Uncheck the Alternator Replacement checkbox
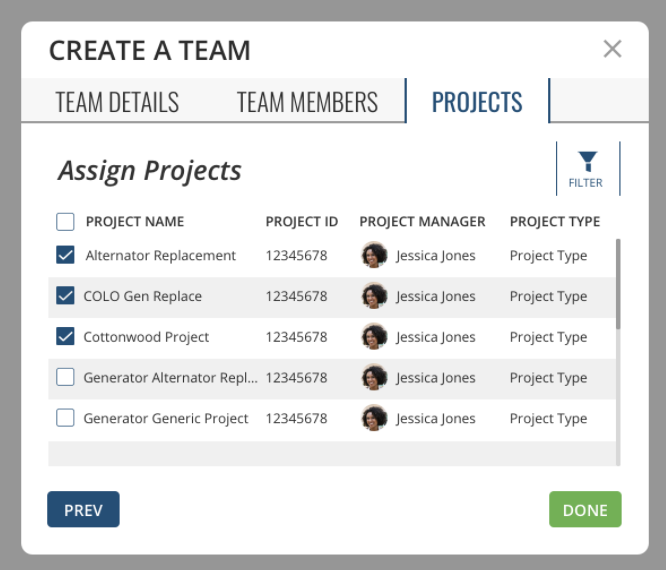 tap(65, 255)
